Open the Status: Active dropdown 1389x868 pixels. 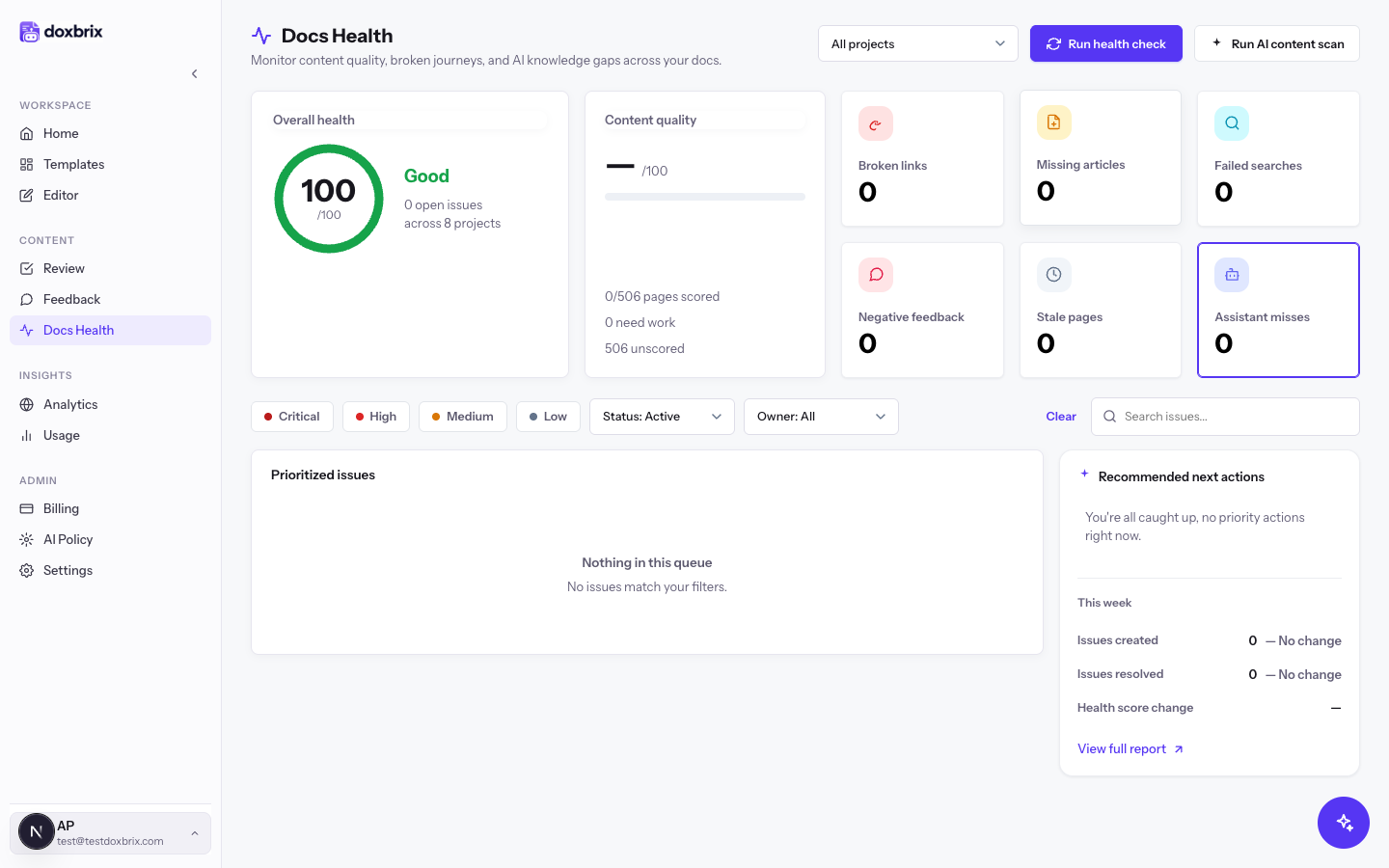click(x=662, y=417)
